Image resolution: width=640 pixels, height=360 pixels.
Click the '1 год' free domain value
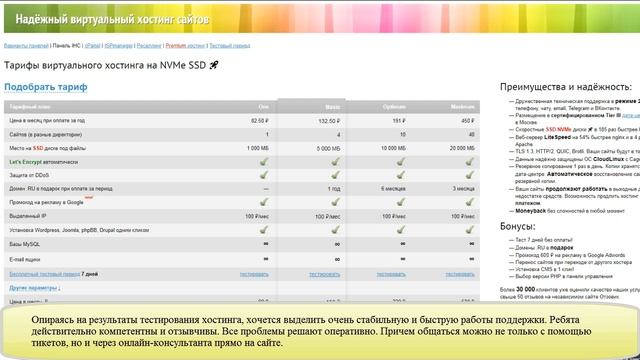(x=334, y=189)
